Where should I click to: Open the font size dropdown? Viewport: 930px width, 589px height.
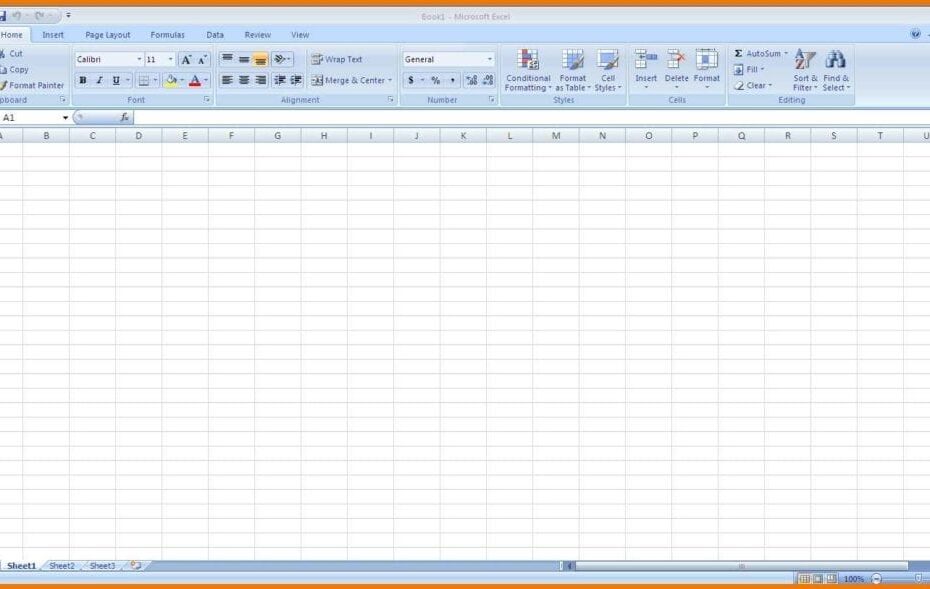(170, 58)
